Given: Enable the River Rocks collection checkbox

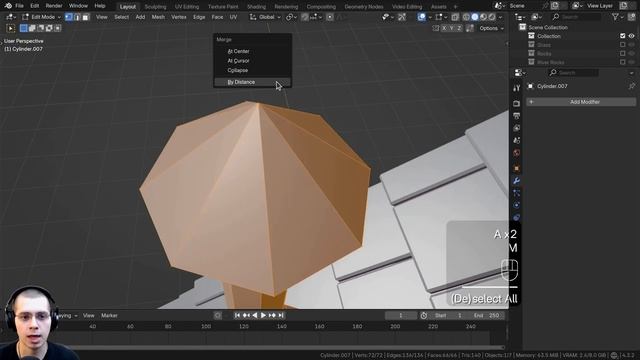Looking at the screenshot, I should coord(622,62).
